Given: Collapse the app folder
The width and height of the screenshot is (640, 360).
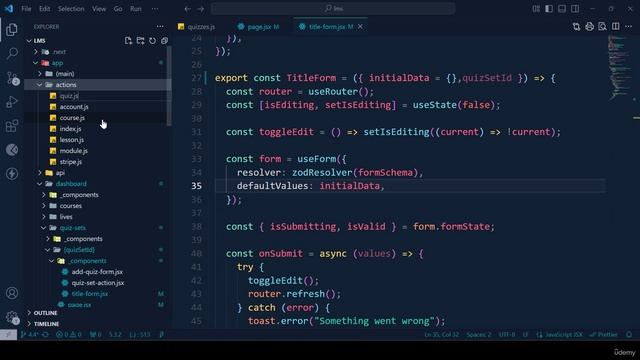Looking at the screenshot, I should pyautogui.click(x=36, y=63).
